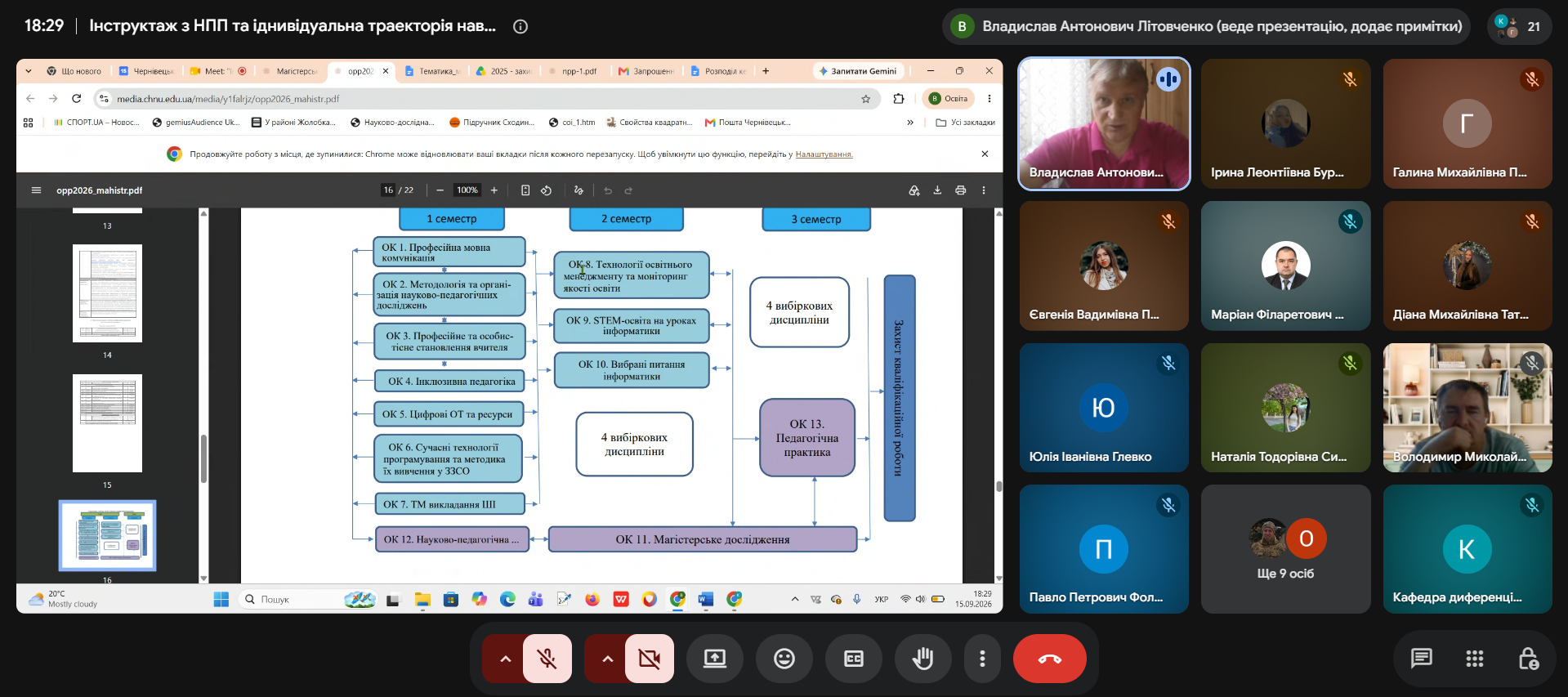Click the red leave call button
Screen dimensions: 1568x697
click(1049, 659)
